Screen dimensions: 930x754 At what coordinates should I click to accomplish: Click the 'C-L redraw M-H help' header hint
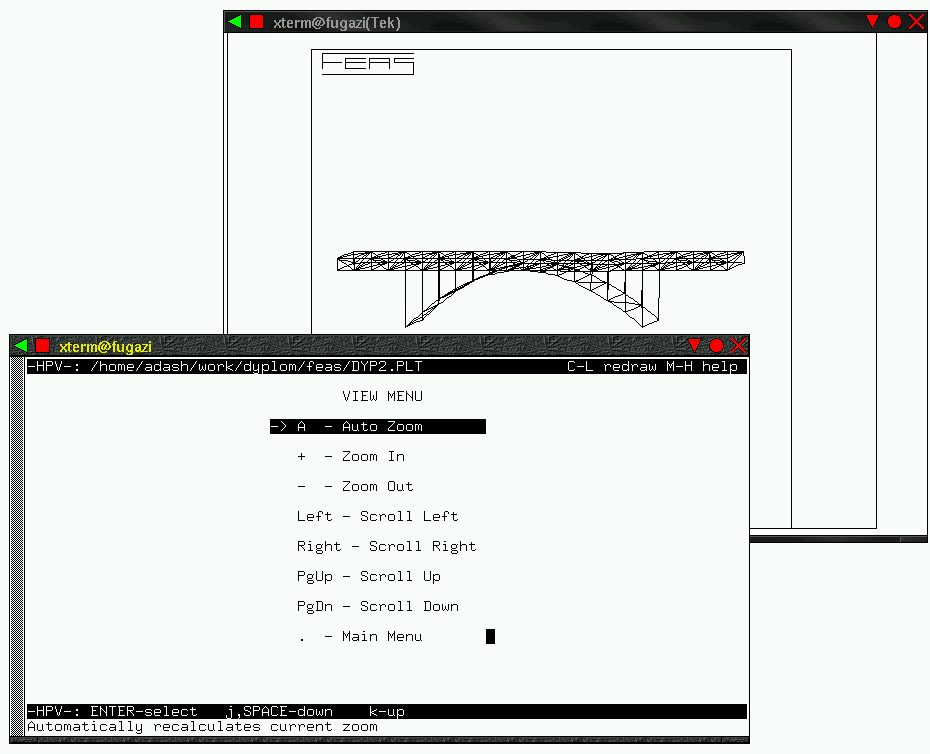652,367
